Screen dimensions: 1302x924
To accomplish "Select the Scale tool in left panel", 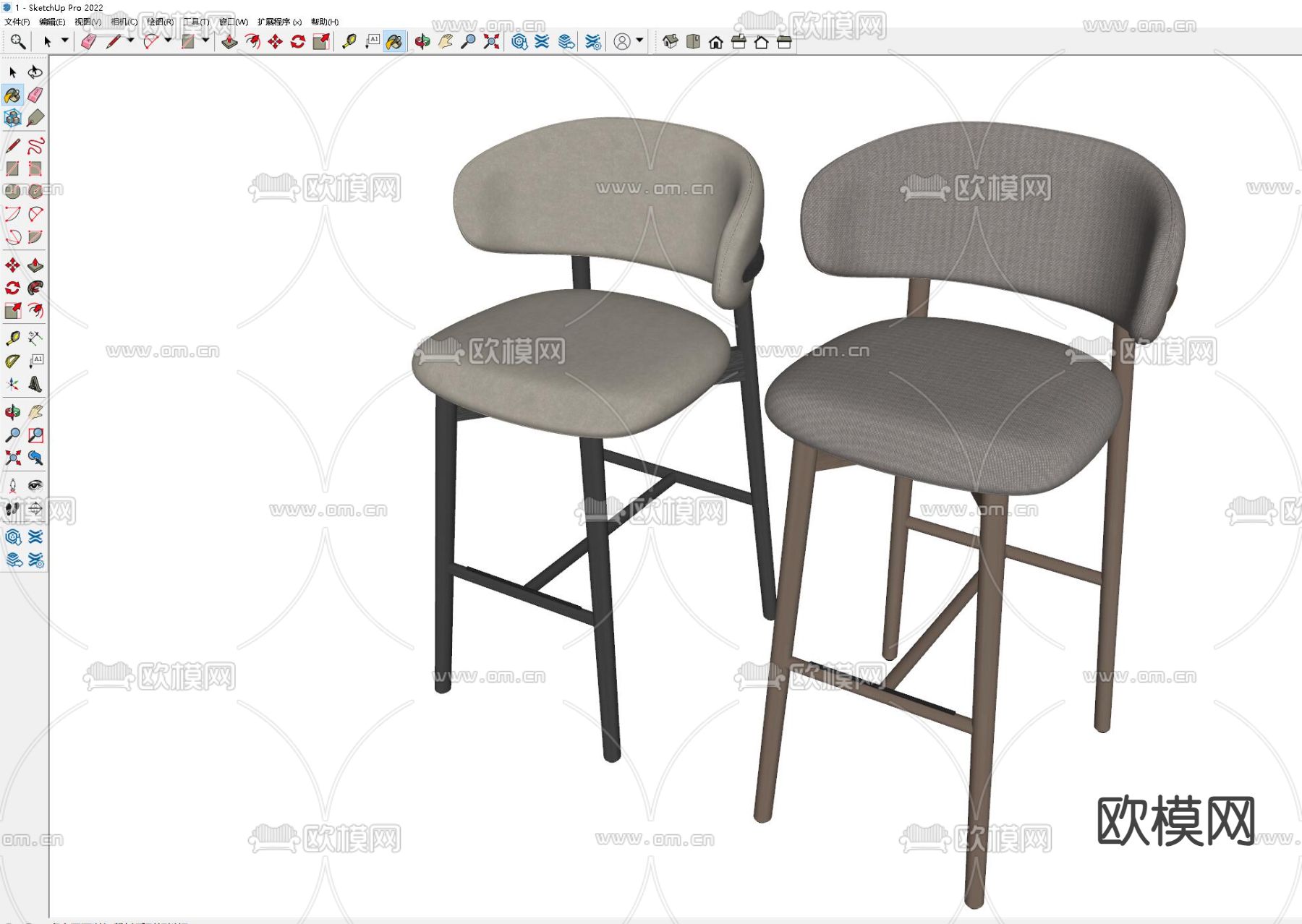I will [x=12, y=311].
